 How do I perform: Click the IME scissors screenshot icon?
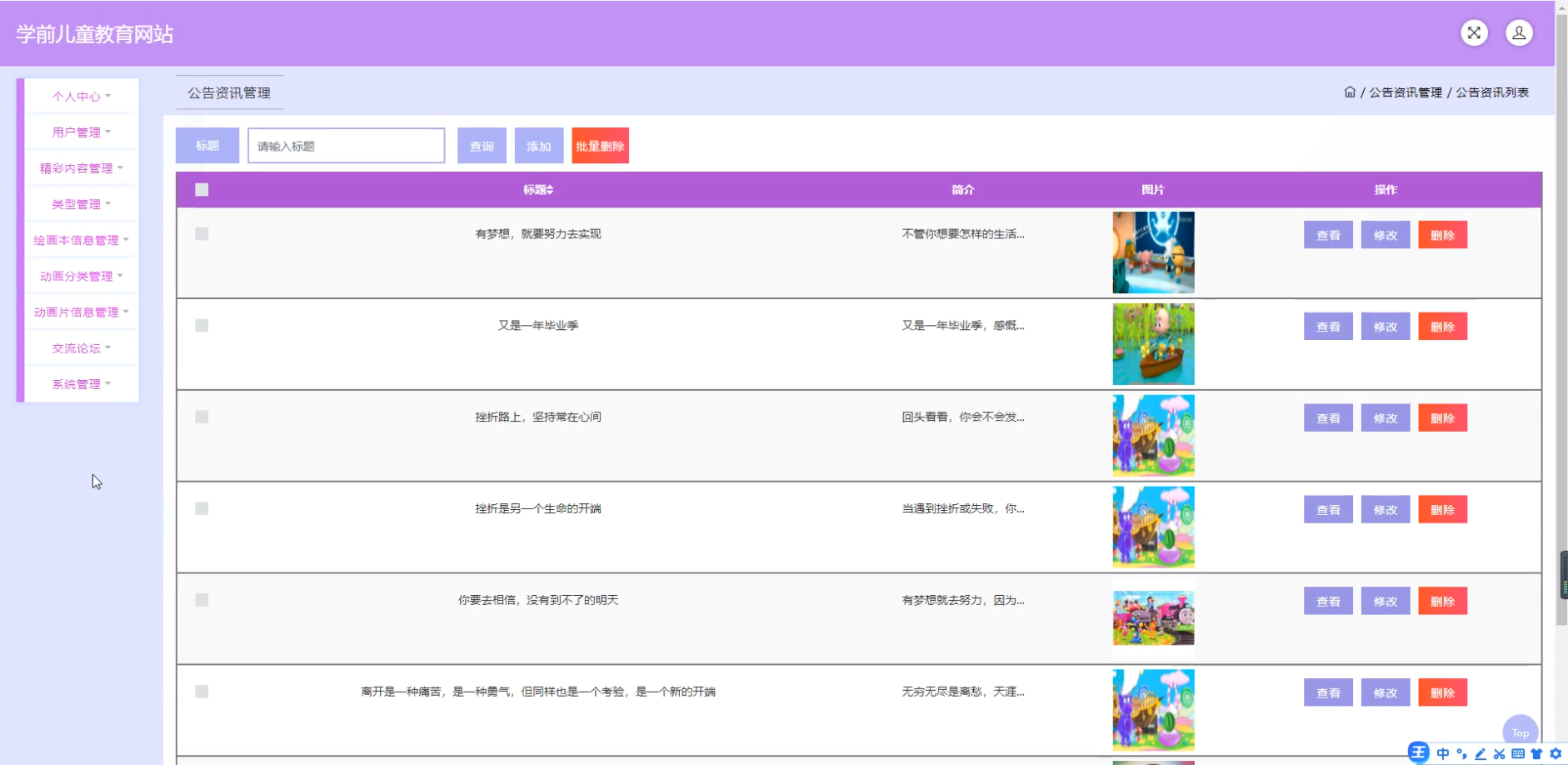click(x=1499, y=753)
